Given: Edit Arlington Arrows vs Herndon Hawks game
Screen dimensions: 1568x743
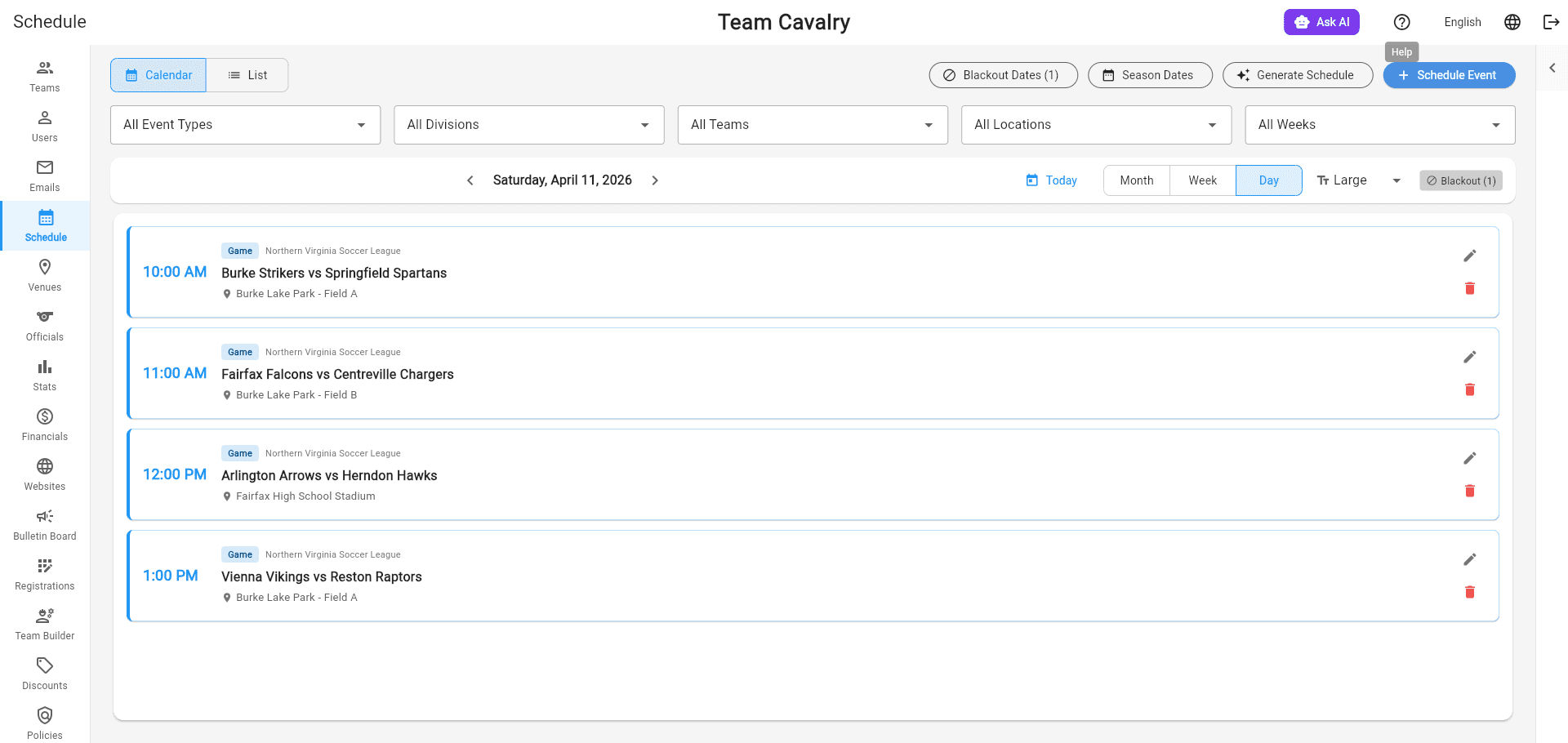Looking at the screenshot, I should click(x=1469, y=458).
